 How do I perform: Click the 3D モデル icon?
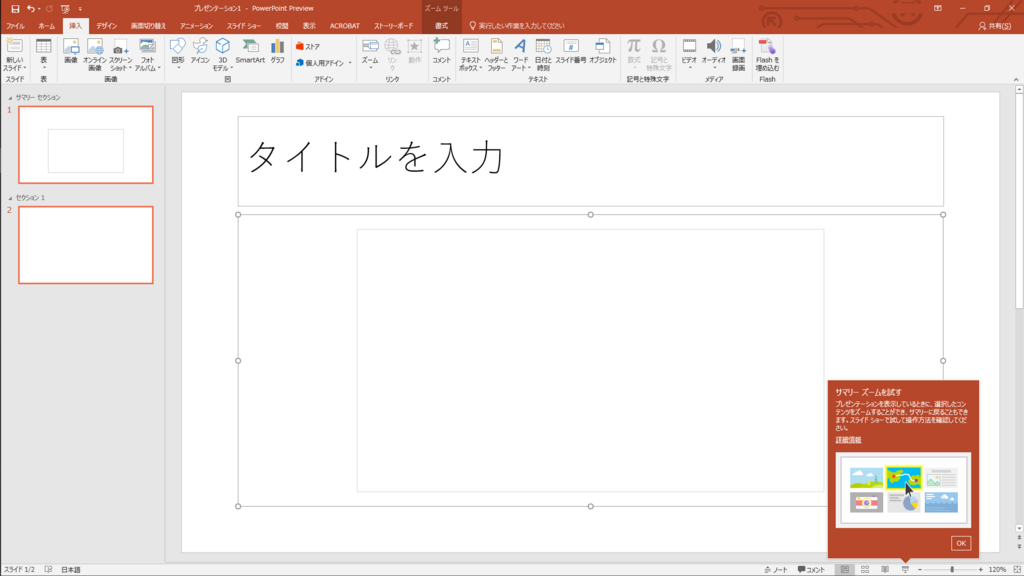(223, 46)
